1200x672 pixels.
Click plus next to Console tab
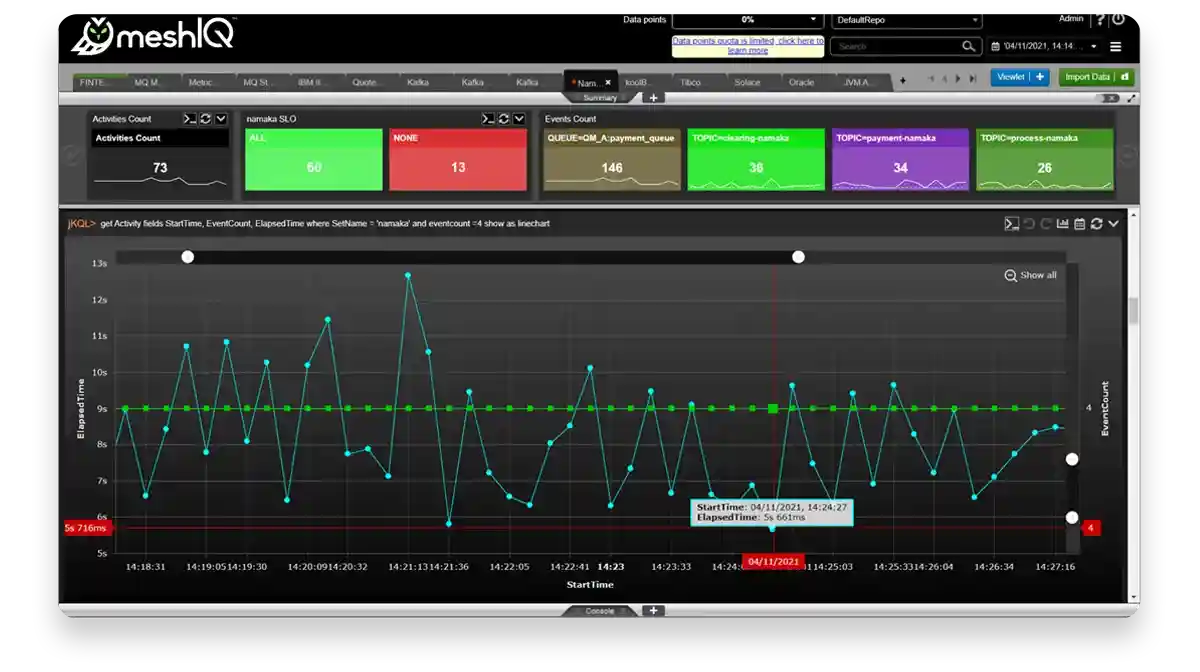653,611
